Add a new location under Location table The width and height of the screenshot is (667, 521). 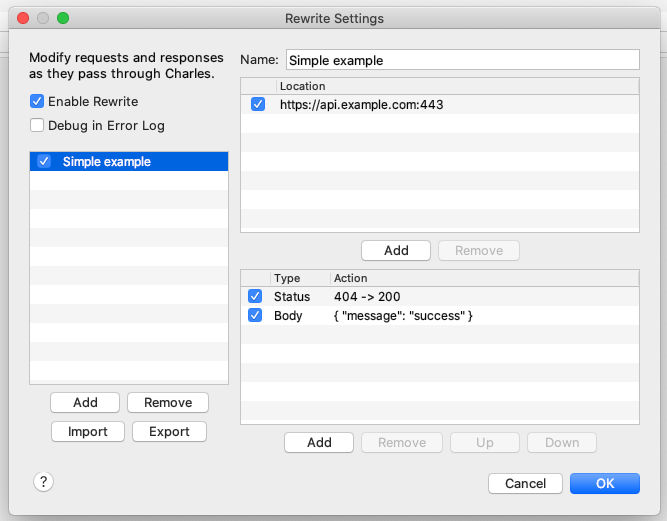click(x=396, y=251)
